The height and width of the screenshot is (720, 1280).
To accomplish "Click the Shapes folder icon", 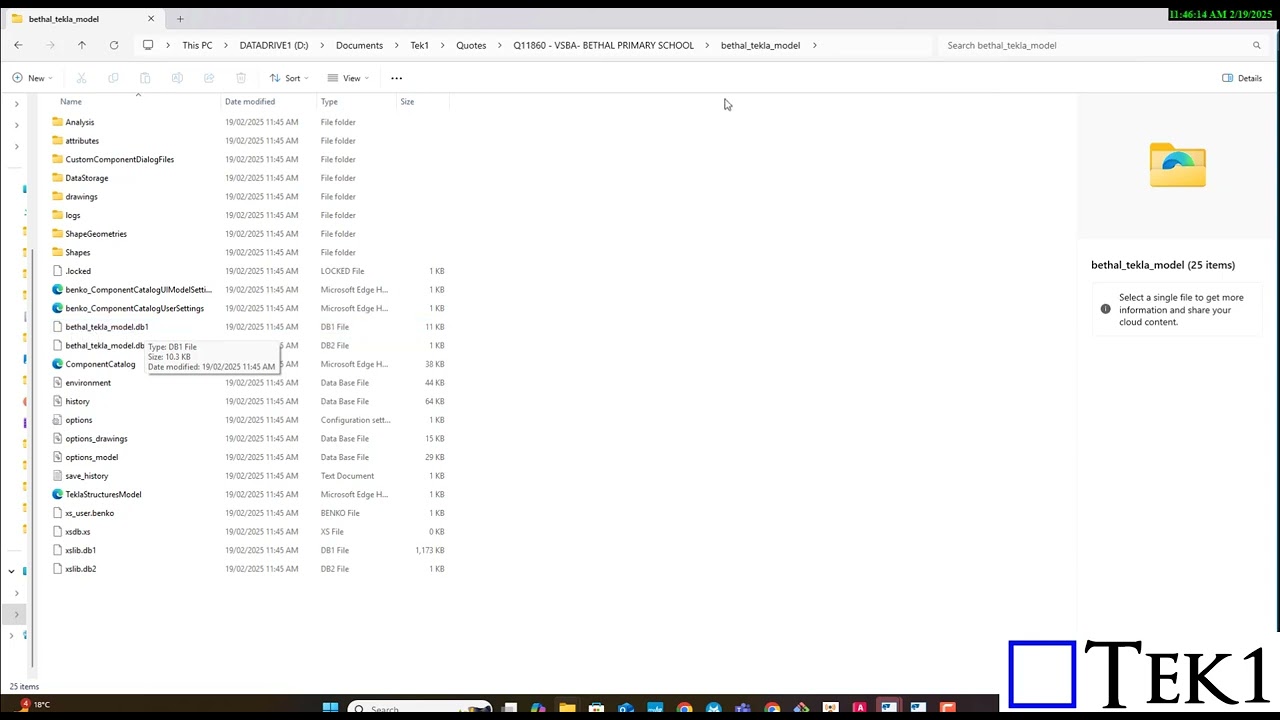I will click(x=57, y=252).
